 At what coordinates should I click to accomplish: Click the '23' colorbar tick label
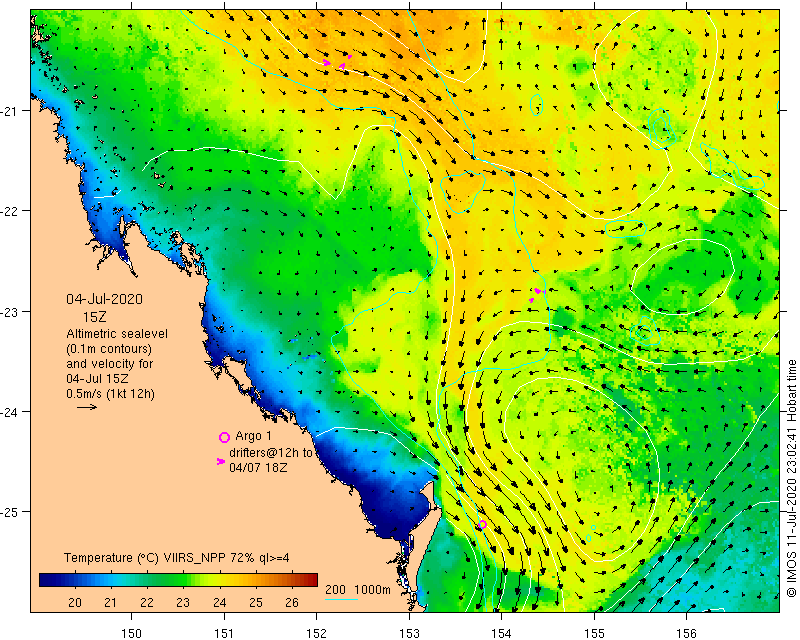183,603
